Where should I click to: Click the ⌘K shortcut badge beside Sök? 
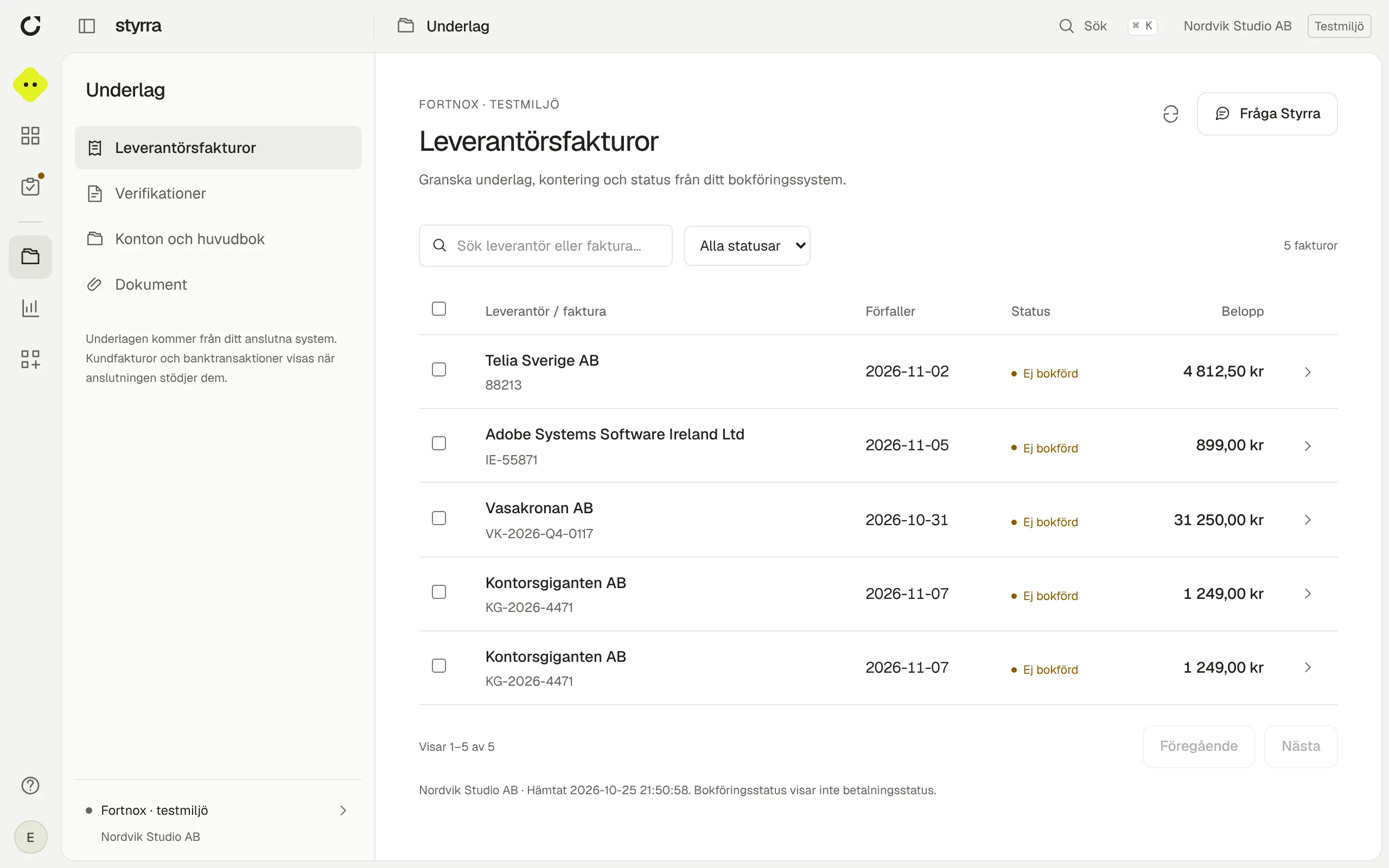(x=1142, y=26)
